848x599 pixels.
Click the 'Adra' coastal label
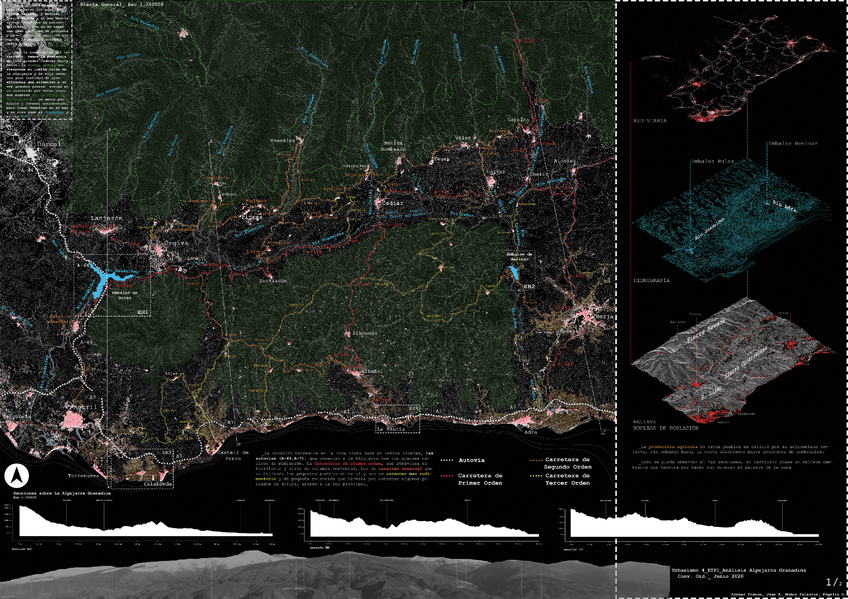[x=531, y=432]
